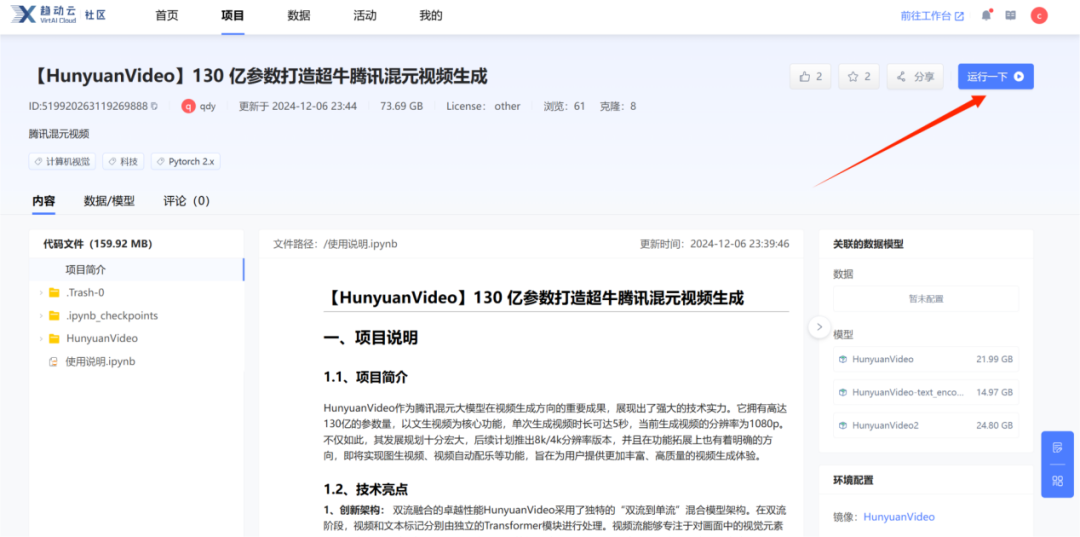Click the 科技 tag
The width and height of the screenshot is (1080, 537).
tap(123, 162)
